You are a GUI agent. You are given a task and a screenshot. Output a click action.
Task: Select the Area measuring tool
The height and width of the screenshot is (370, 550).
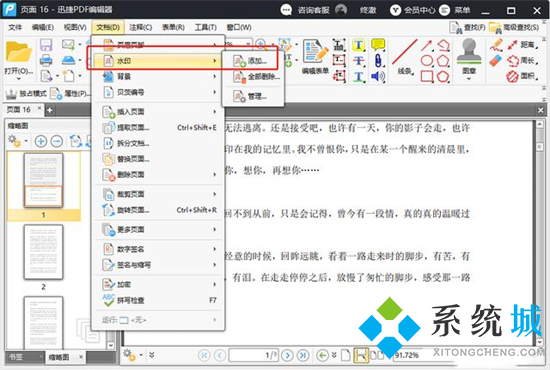(x=523, y=76)
